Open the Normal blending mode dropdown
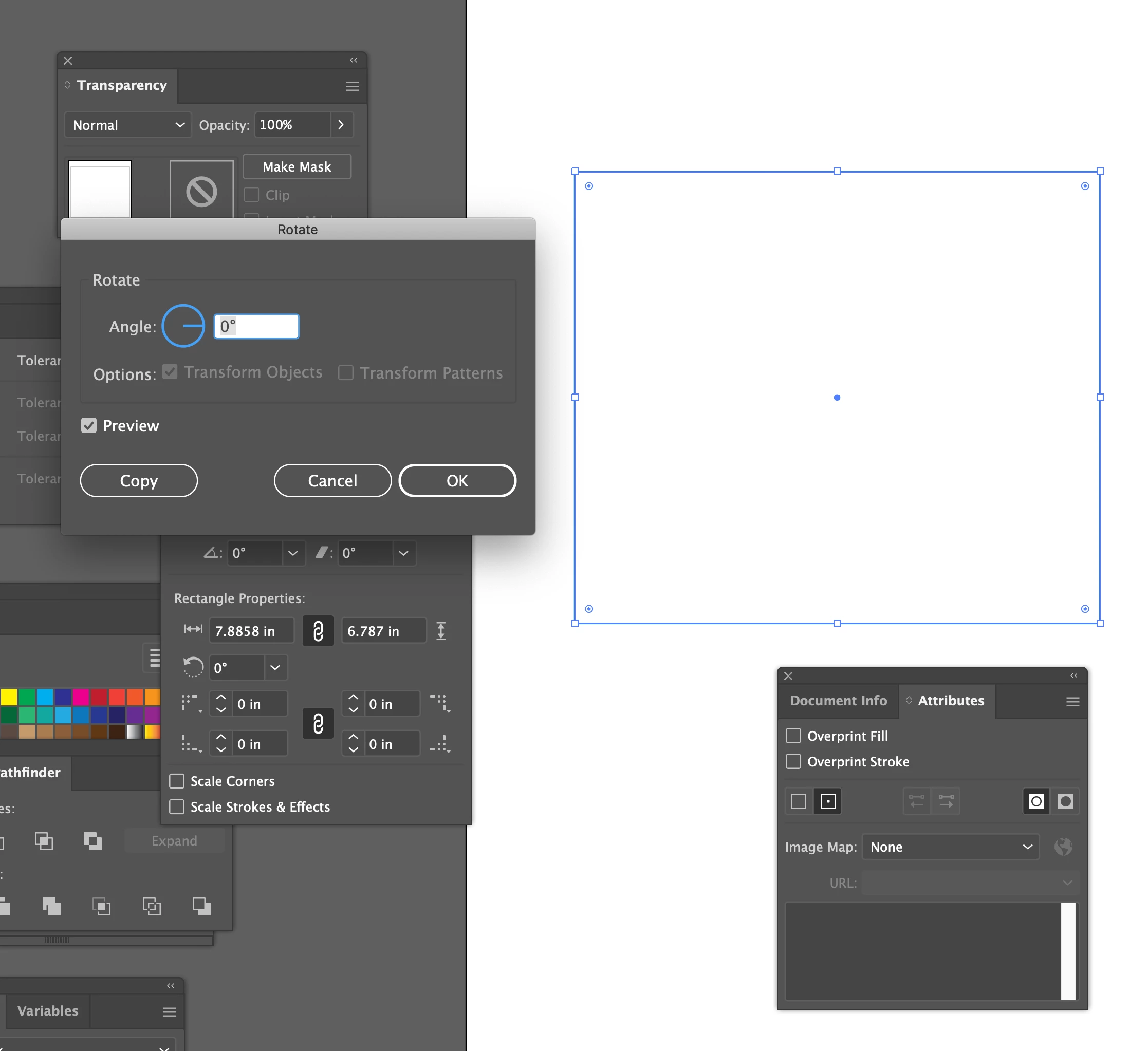 pos(128,125)
